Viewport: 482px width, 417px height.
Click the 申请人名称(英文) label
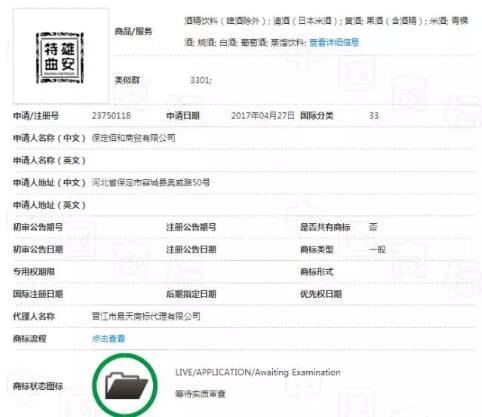[x=49, y=160]
